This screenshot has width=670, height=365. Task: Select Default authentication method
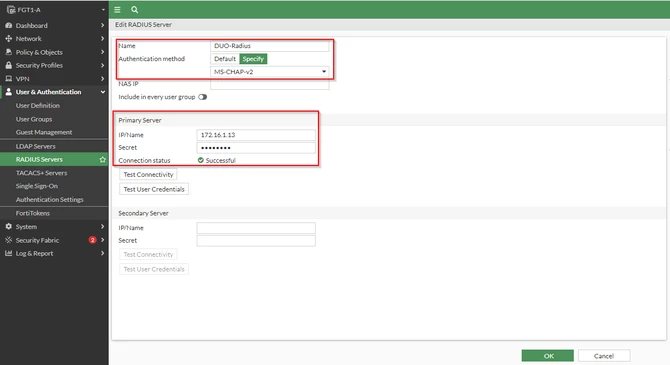225,59
